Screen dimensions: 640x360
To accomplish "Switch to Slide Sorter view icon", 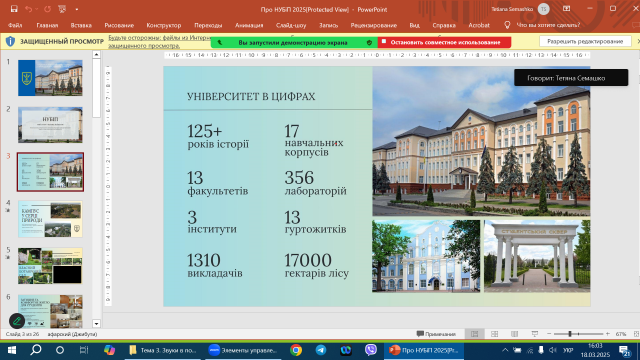I will tap(494, 334).
